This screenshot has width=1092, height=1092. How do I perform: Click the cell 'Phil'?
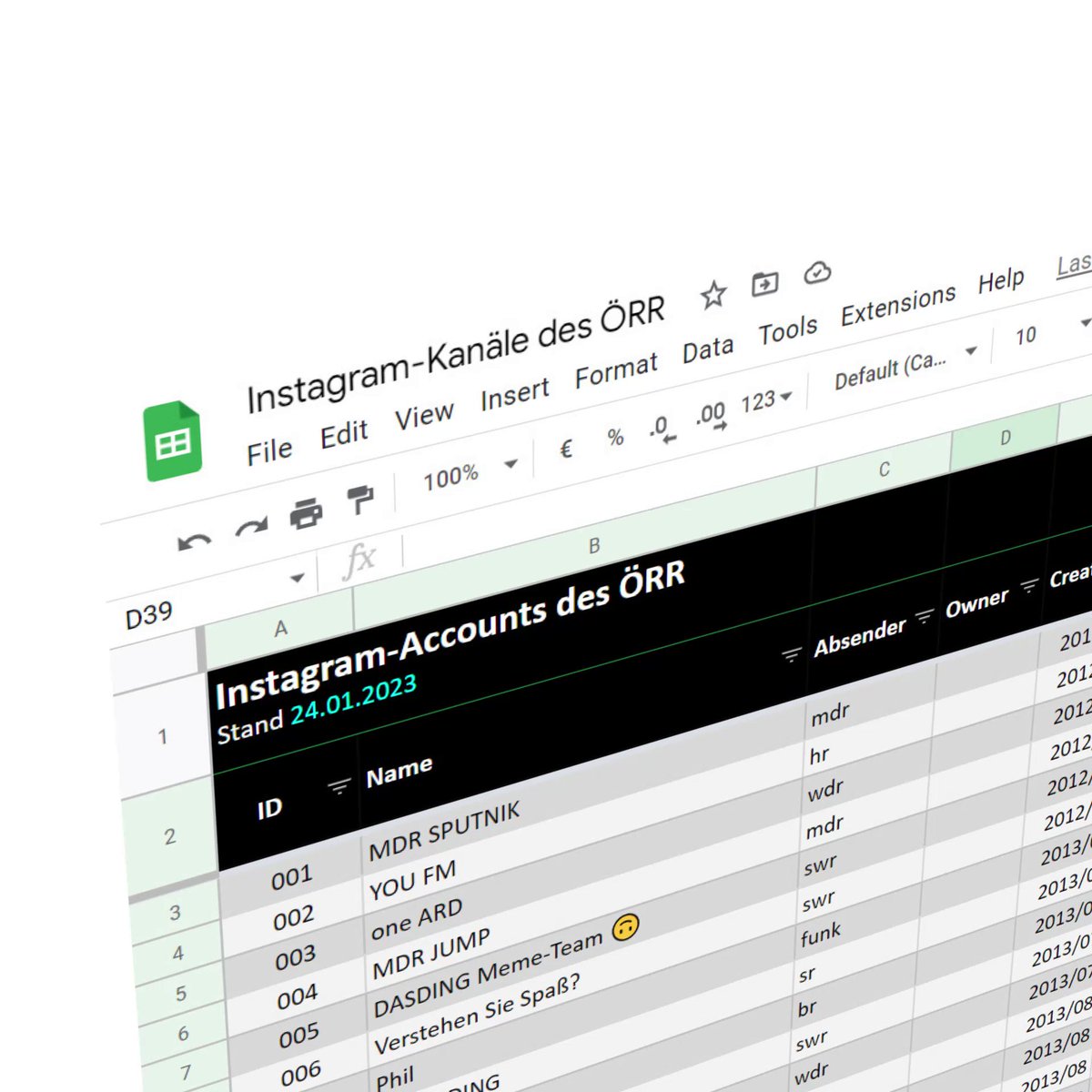tap(395, 1081)
